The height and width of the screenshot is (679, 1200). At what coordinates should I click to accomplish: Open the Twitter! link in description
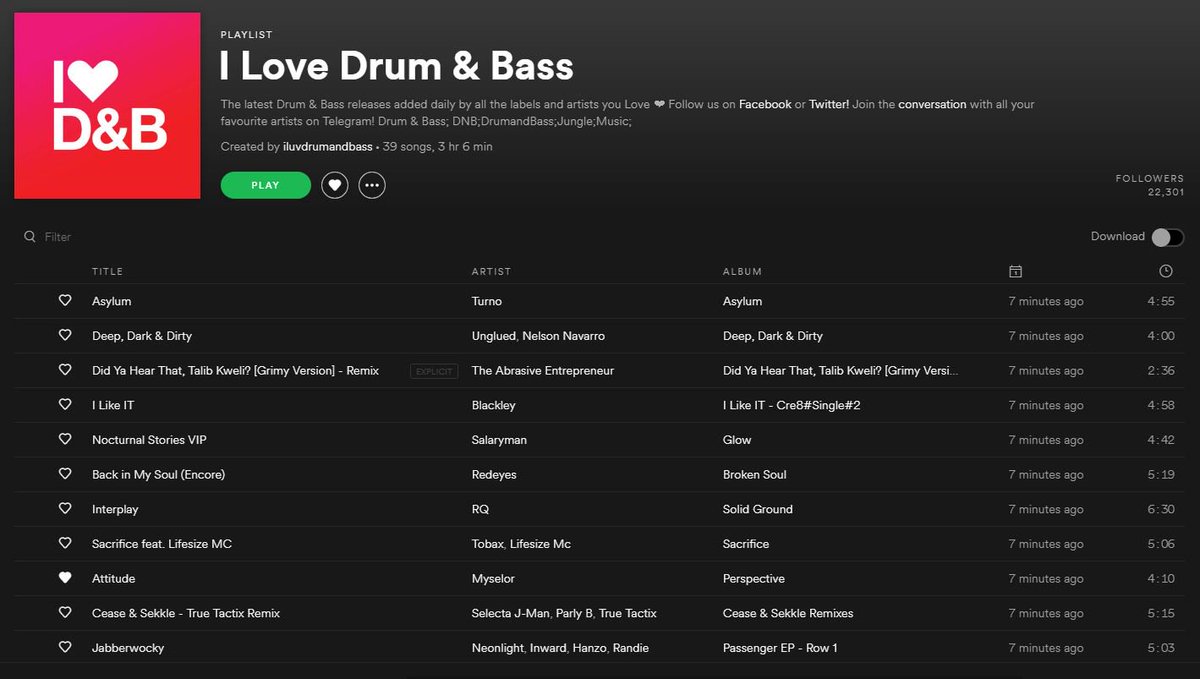[829, 104]
